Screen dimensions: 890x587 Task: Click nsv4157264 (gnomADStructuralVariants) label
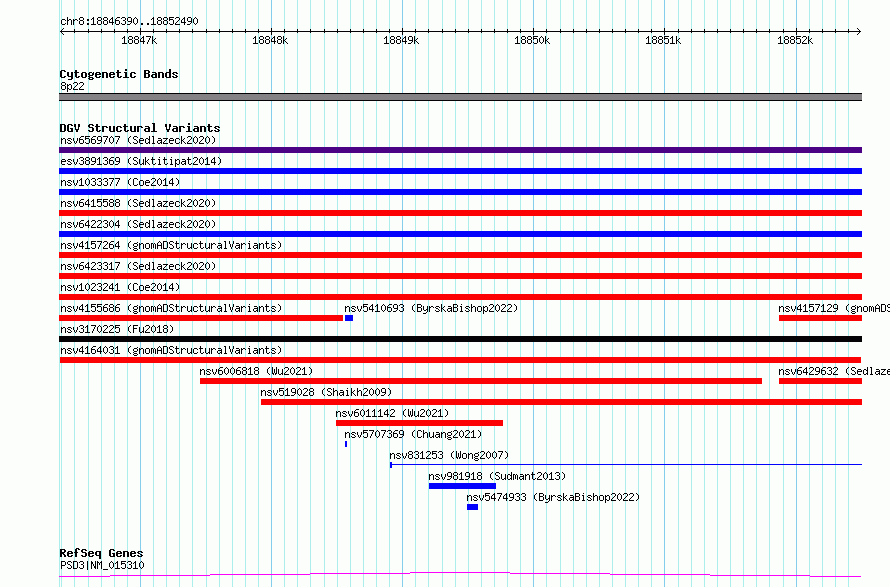click(171, 245)
